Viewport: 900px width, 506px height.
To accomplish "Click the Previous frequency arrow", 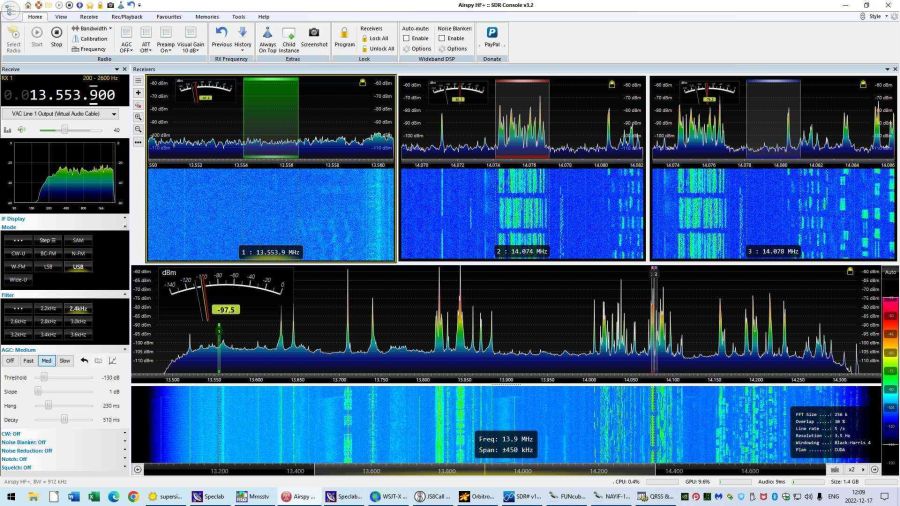I will click(221, 36).
